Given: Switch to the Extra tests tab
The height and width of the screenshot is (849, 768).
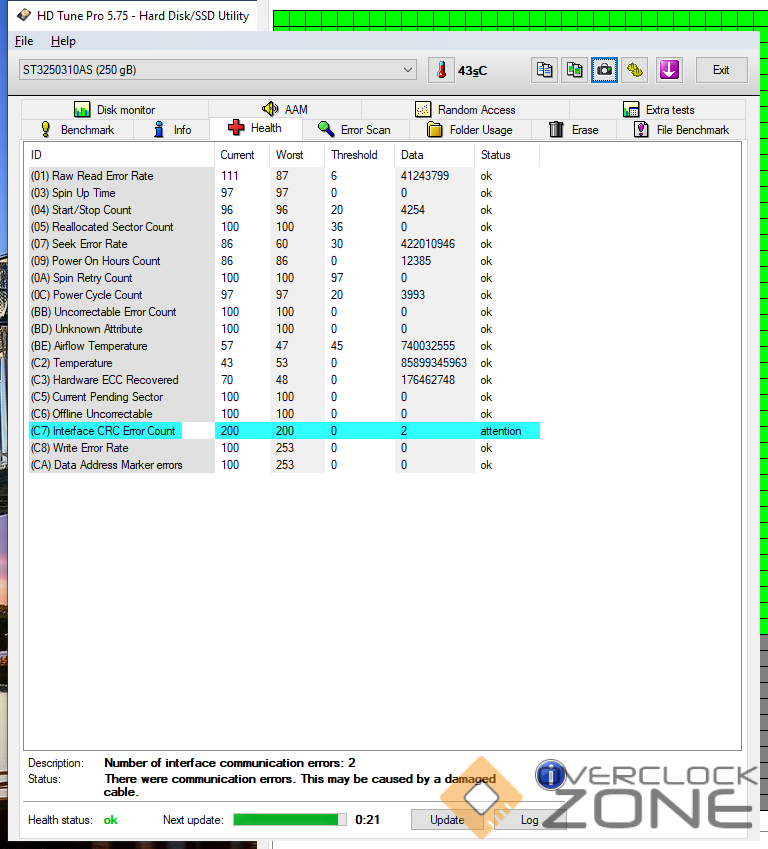Looking at the screenshot, I should click(658, 110).
